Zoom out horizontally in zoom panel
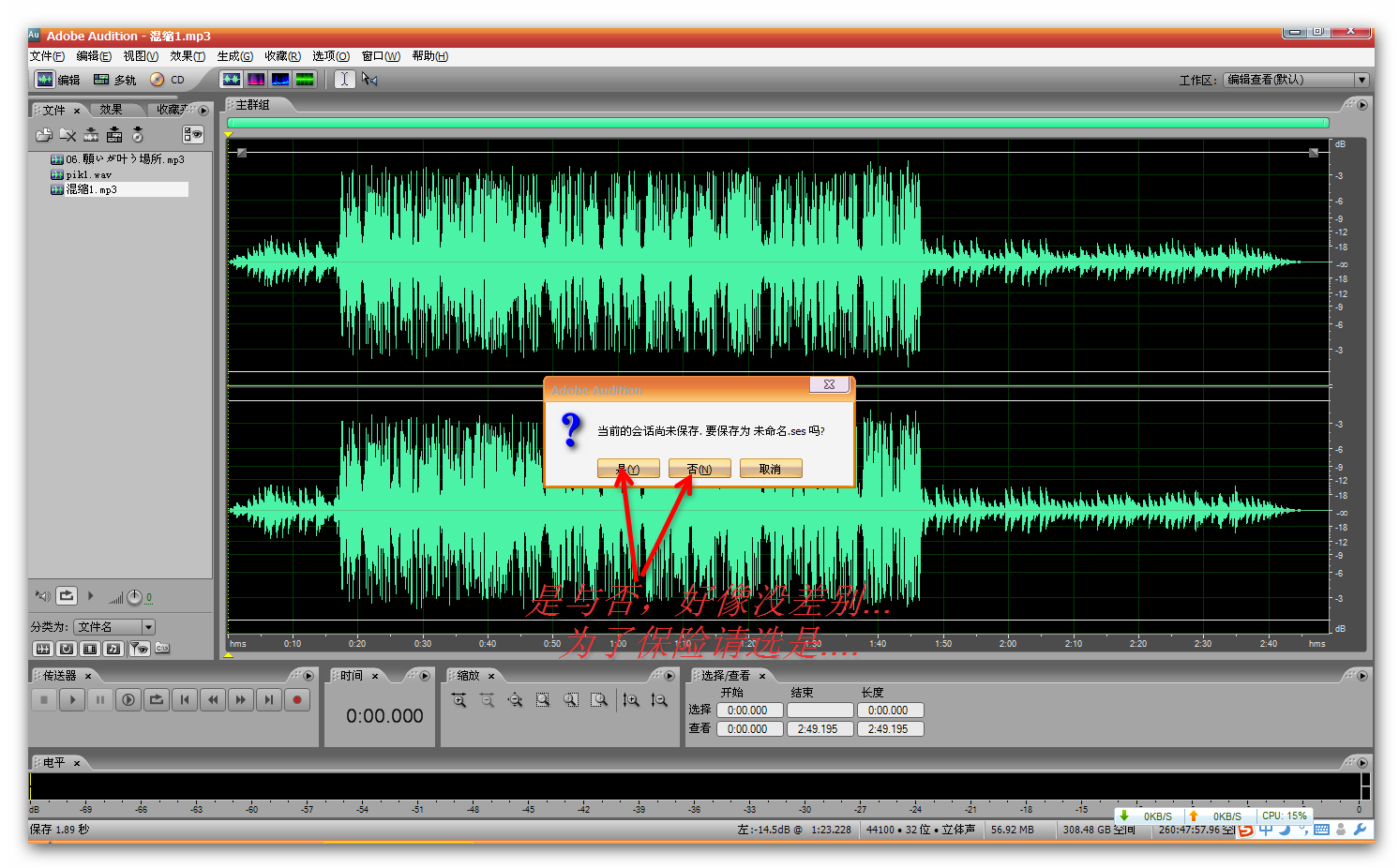 point(487,700)
